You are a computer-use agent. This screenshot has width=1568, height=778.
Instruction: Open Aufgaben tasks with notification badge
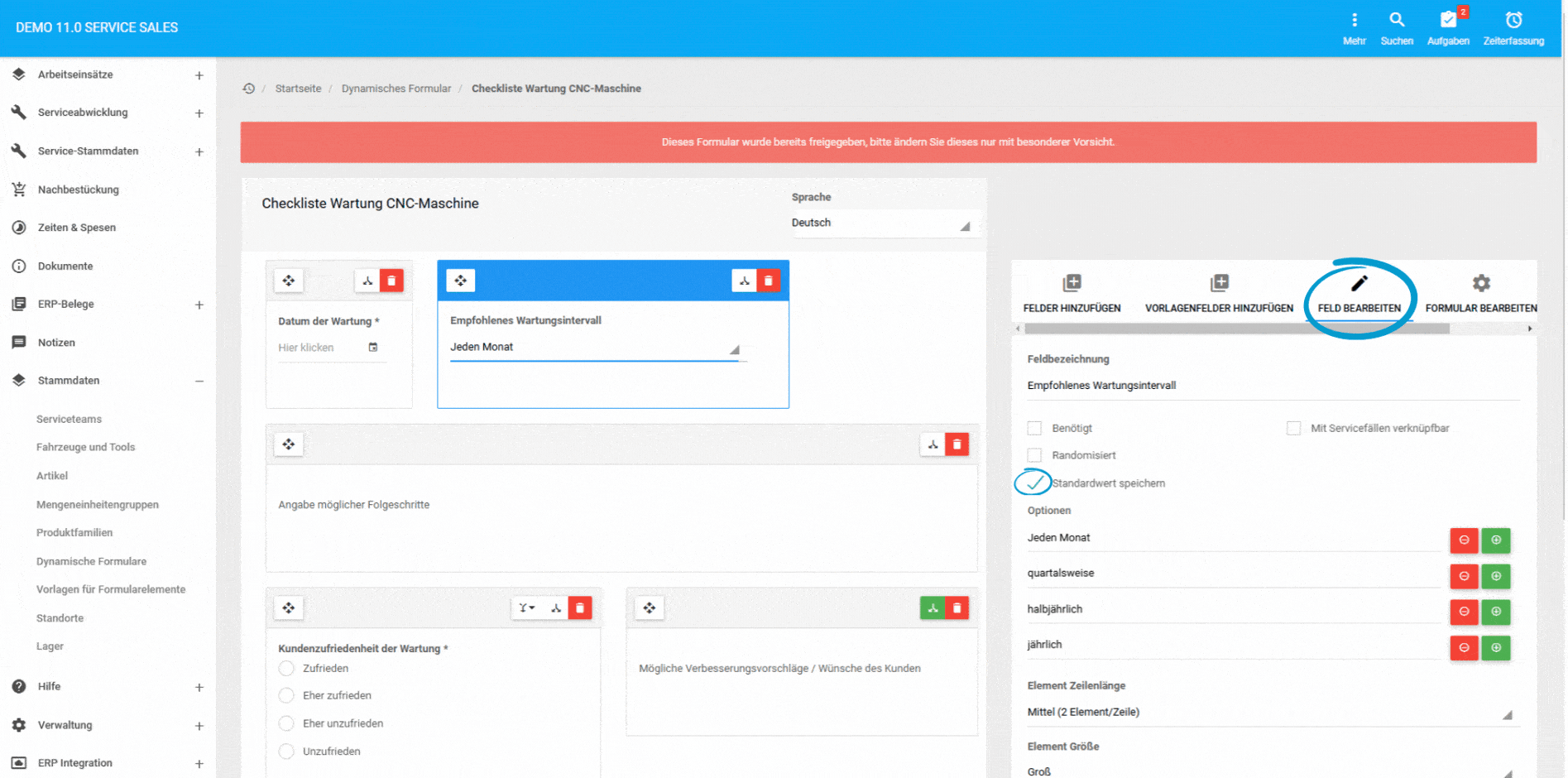tap(1447, 26)
